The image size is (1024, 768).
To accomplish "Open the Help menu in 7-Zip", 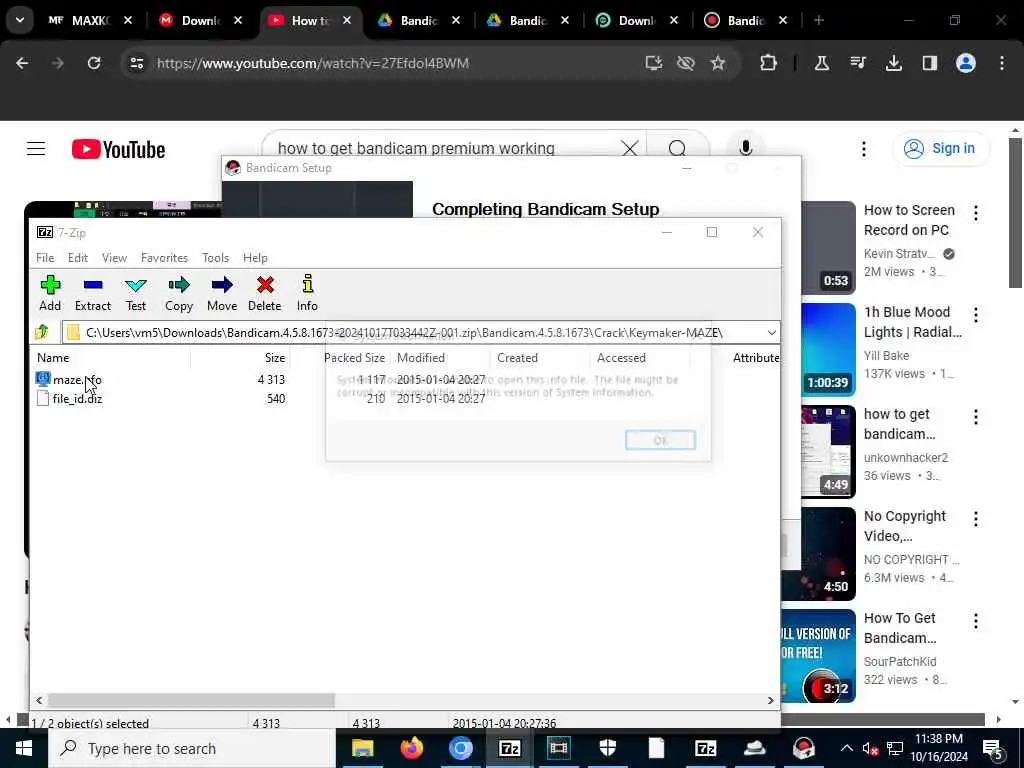I will point(255,258).
